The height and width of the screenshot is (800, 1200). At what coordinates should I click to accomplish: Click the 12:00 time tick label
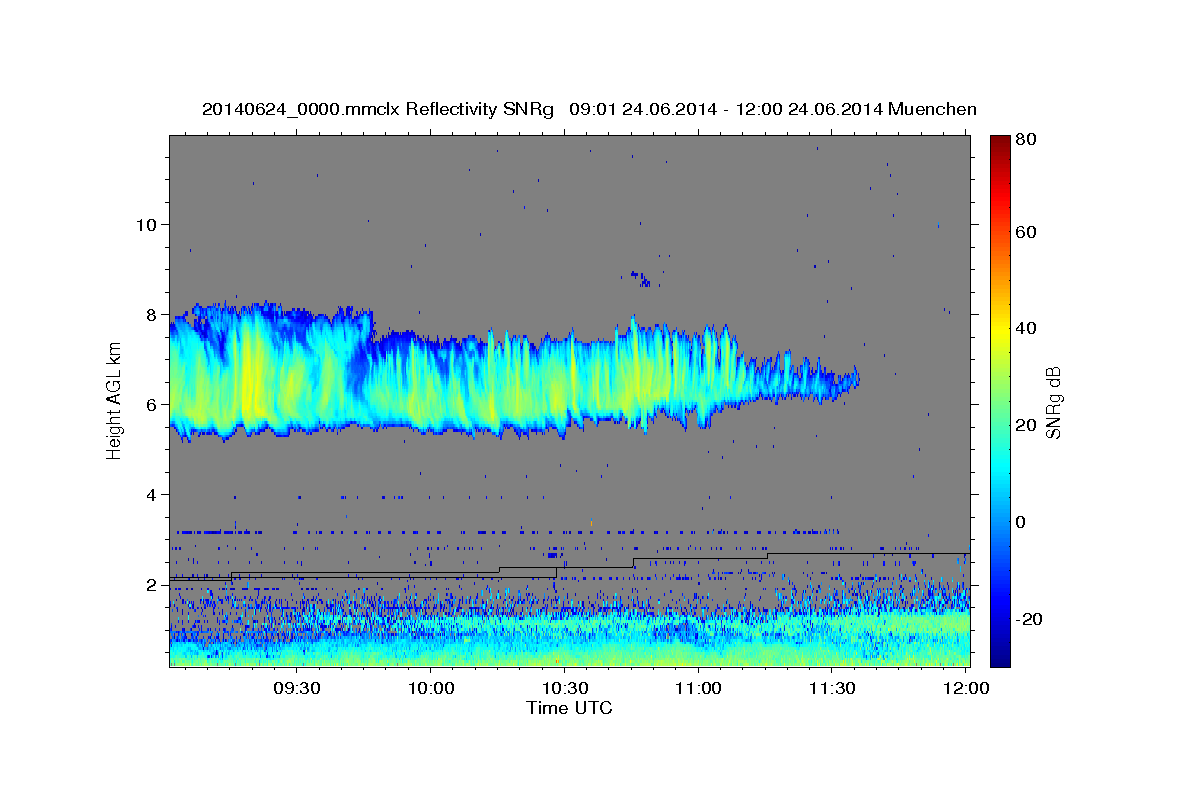click(x=966, y=689)
